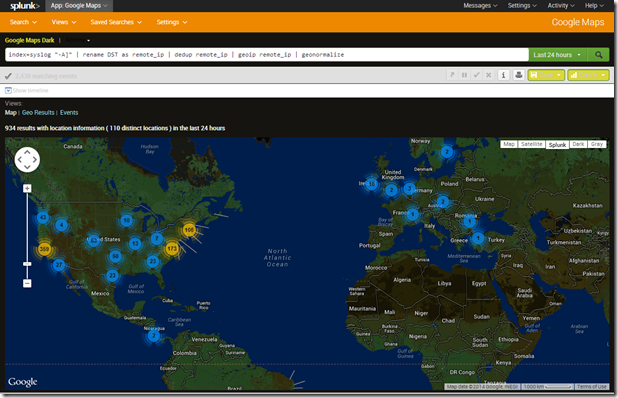Switch to the Geo Results view
Image resolution: width=618 pixels, height=398 pixels.
click(x=38, y=113)
